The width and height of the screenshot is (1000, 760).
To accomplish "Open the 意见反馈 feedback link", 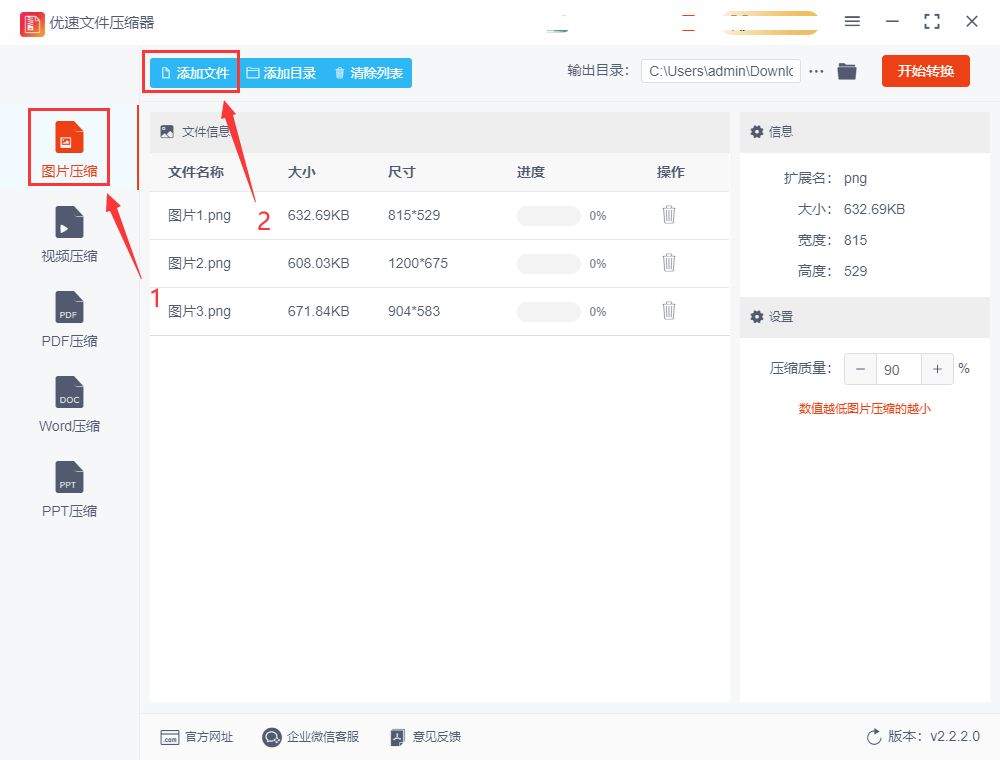I will point(425,737).
